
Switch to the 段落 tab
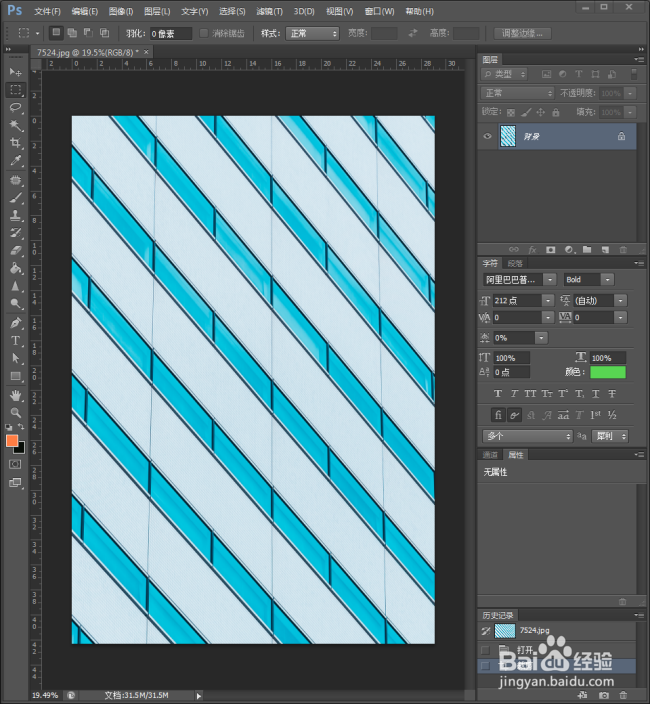click(515, 264)
